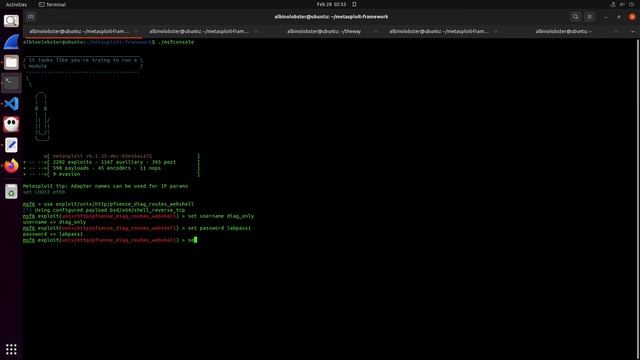Click the 'Metasploit tip: Adapter names' line
This screenshot has height=360, width=640.
105,186
